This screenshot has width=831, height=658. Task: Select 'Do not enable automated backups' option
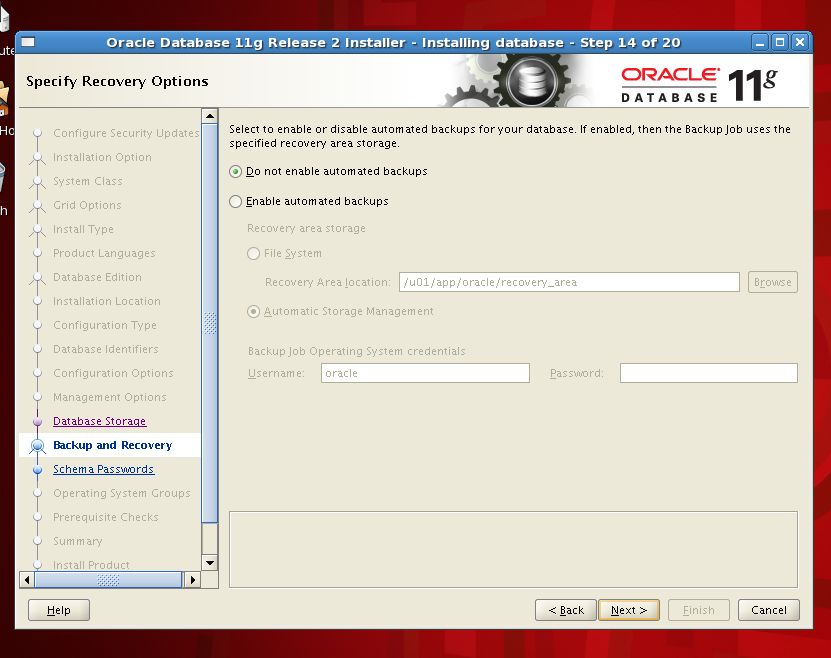[236, 172]
